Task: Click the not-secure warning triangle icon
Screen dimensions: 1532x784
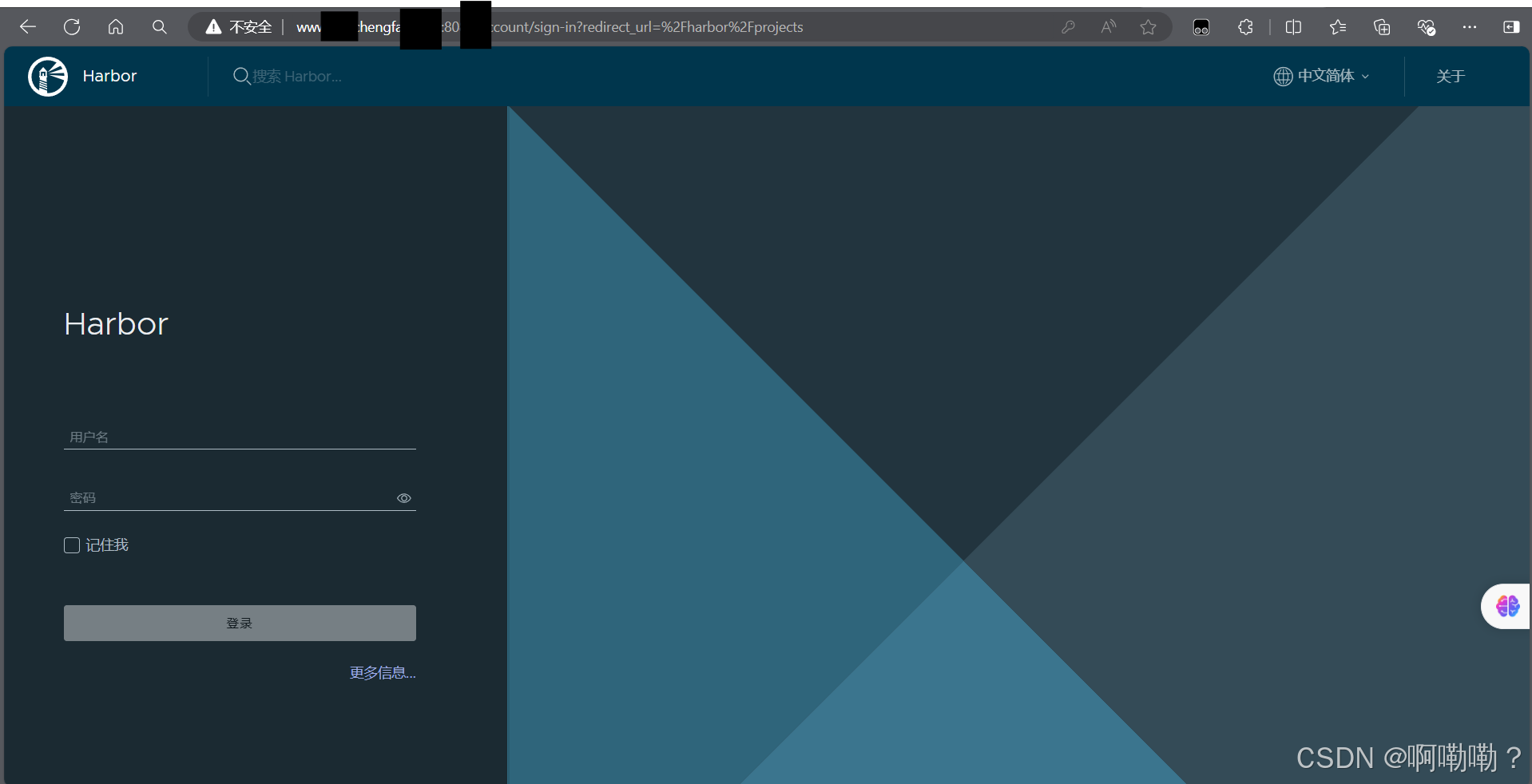Action: point(213,27)
